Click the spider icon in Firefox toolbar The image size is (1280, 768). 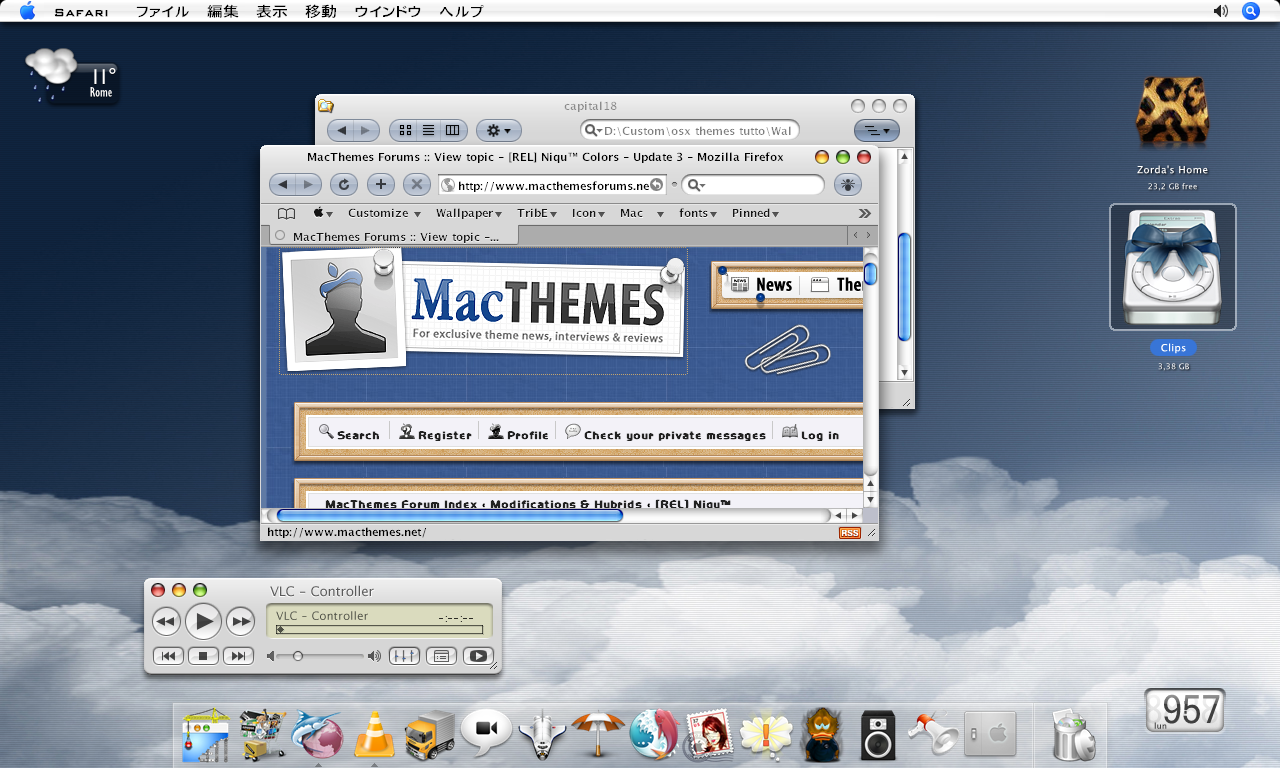pos(847,184)
